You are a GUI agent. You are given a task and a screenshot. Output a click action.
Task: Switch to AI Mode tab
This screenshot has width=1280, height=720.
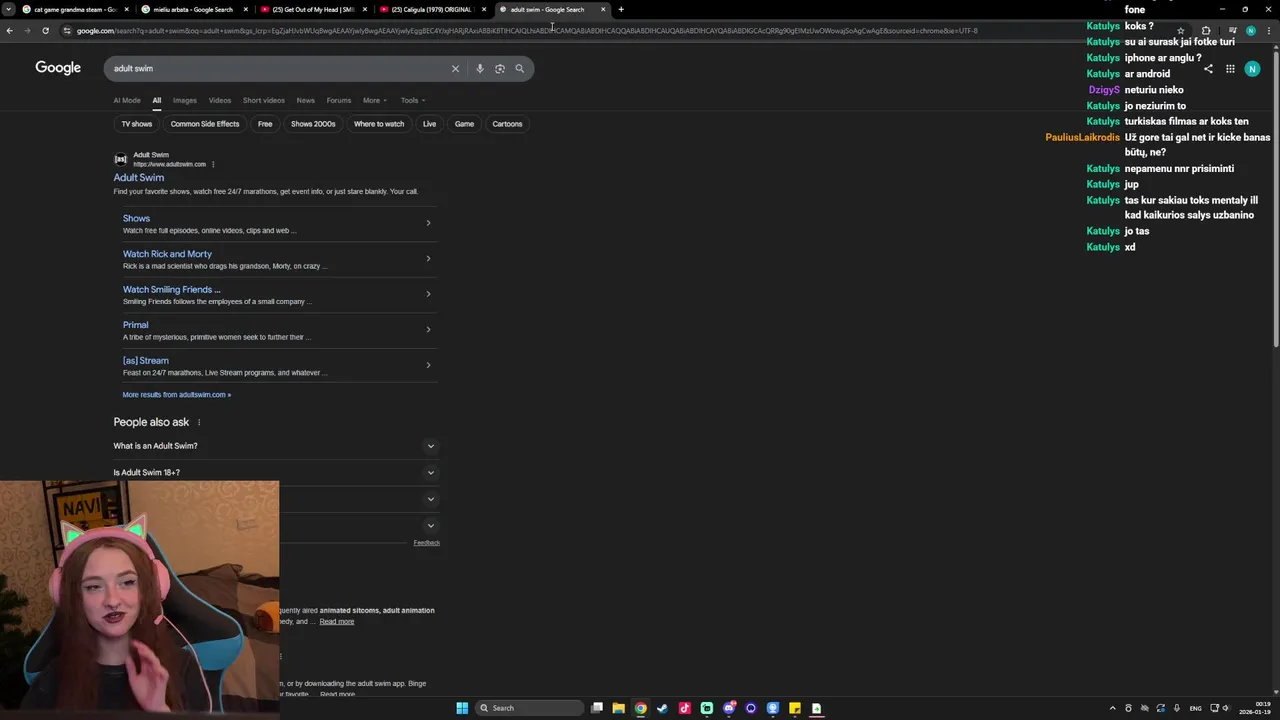pos(127,100)
